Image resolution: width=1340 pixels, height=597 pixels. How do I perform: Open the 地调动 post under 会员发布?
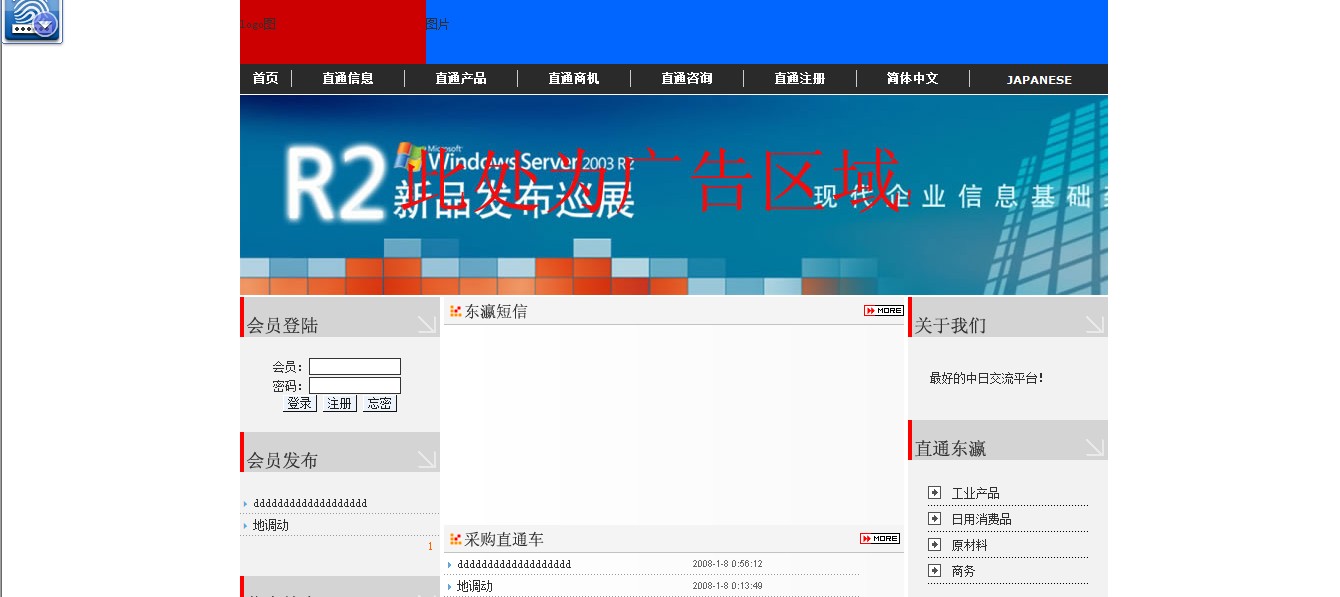[271, 525]
